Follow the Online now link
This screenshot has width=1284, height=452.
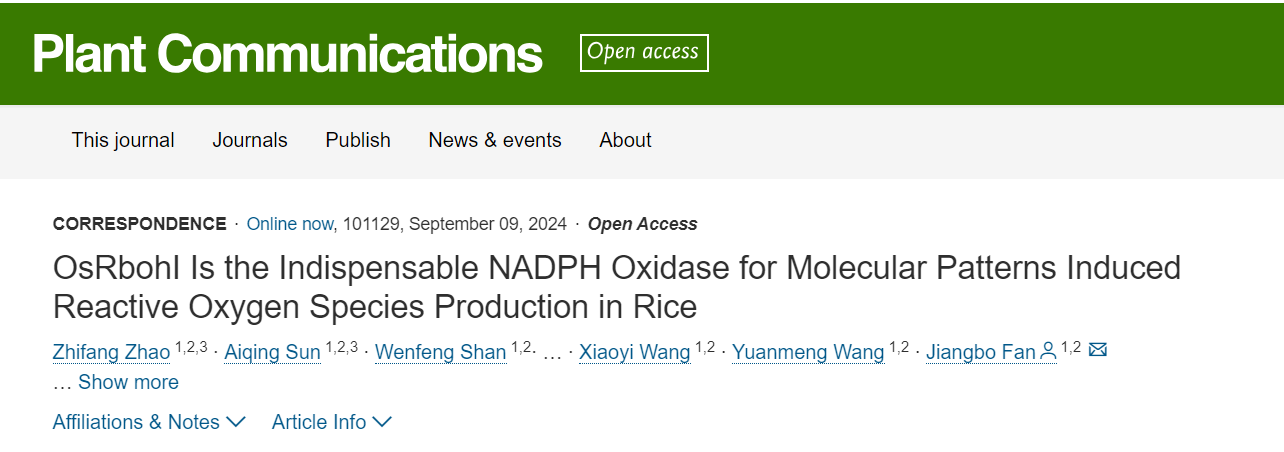[289, 224]
